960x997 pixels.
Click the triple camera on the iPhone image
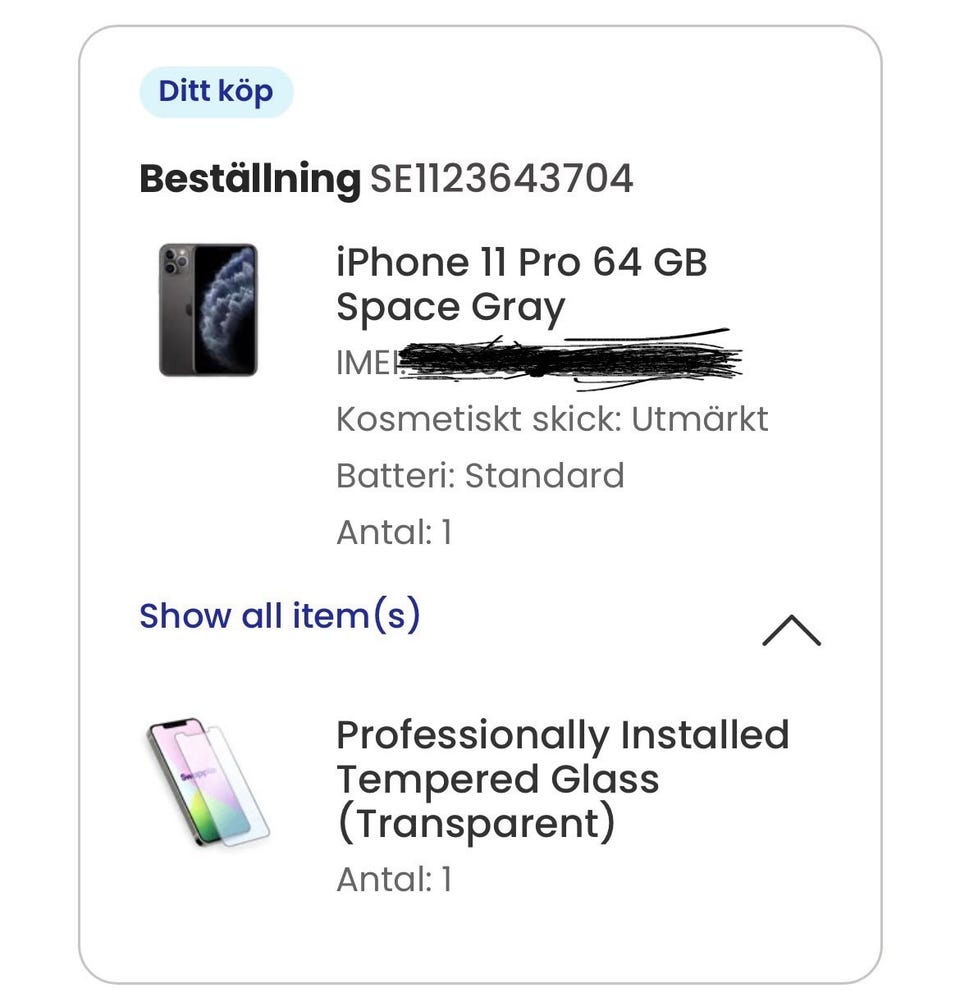tap(175, 261)
